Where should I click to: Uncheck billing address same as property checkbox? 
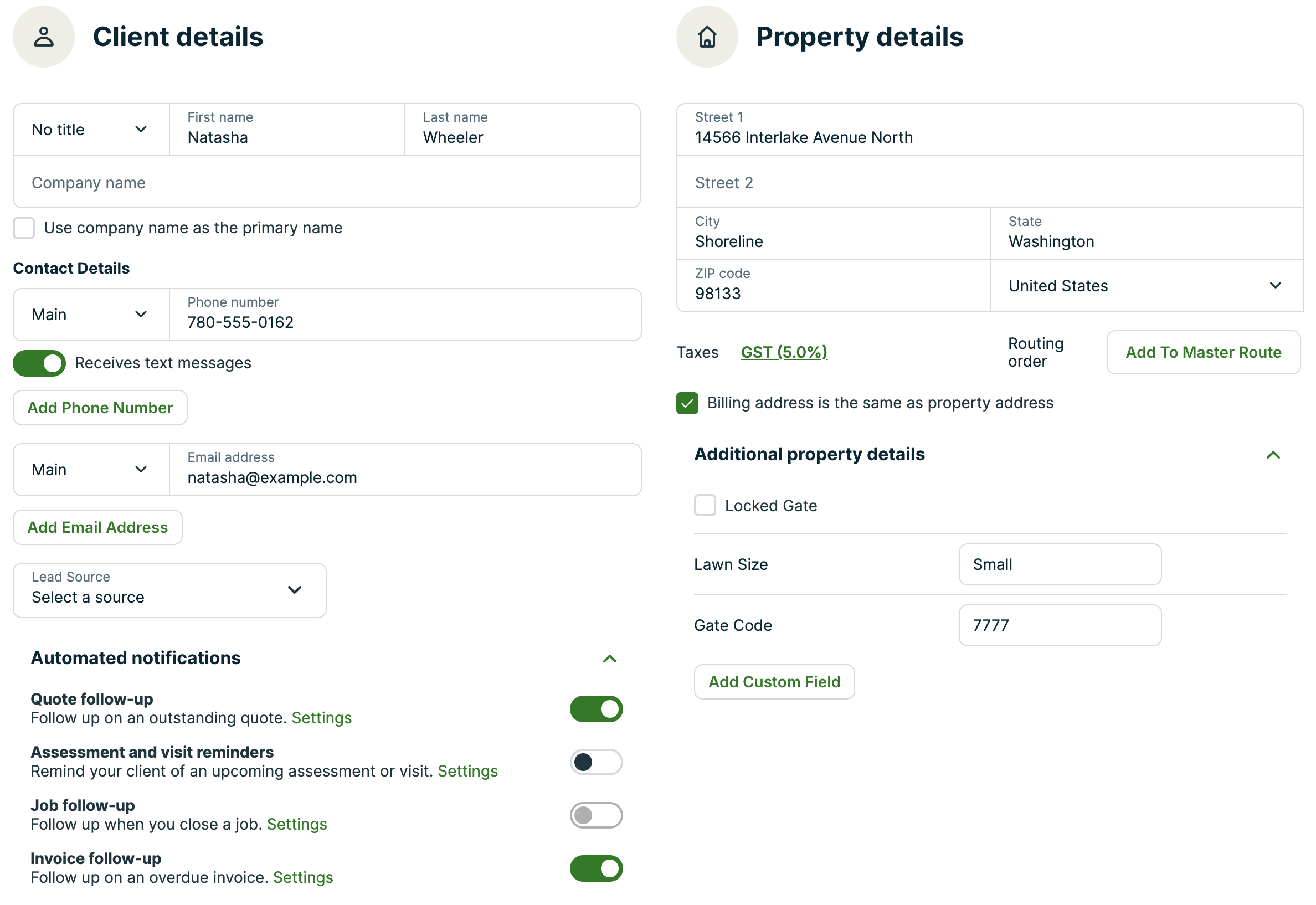click(687, 403)
